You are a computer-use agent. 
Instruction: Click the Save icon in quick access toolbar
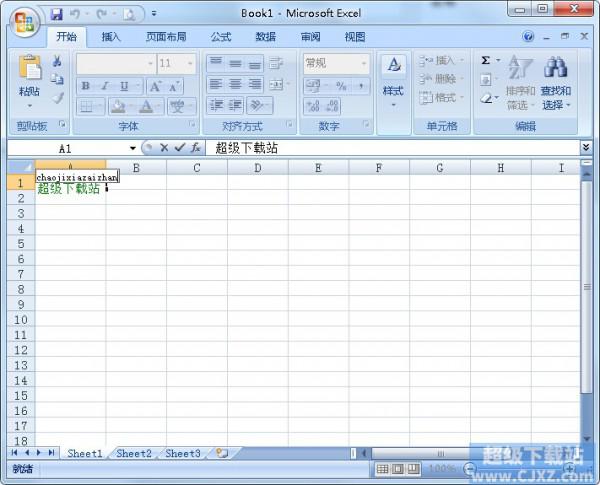(x=56, y=14)
